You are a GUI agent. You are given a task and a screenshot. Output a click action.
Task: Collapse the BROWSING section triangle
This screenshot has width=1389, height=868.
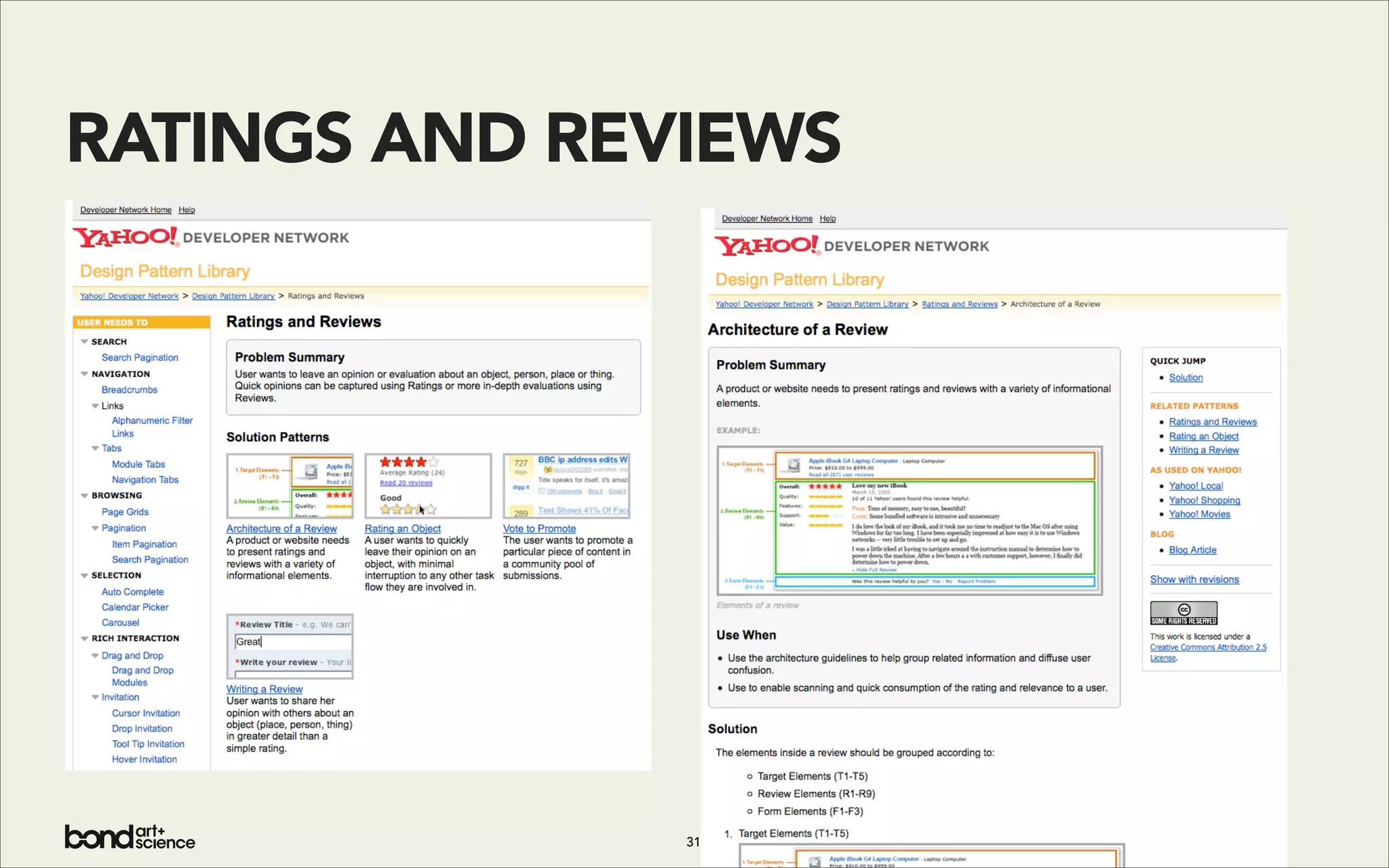click(84, 496)
